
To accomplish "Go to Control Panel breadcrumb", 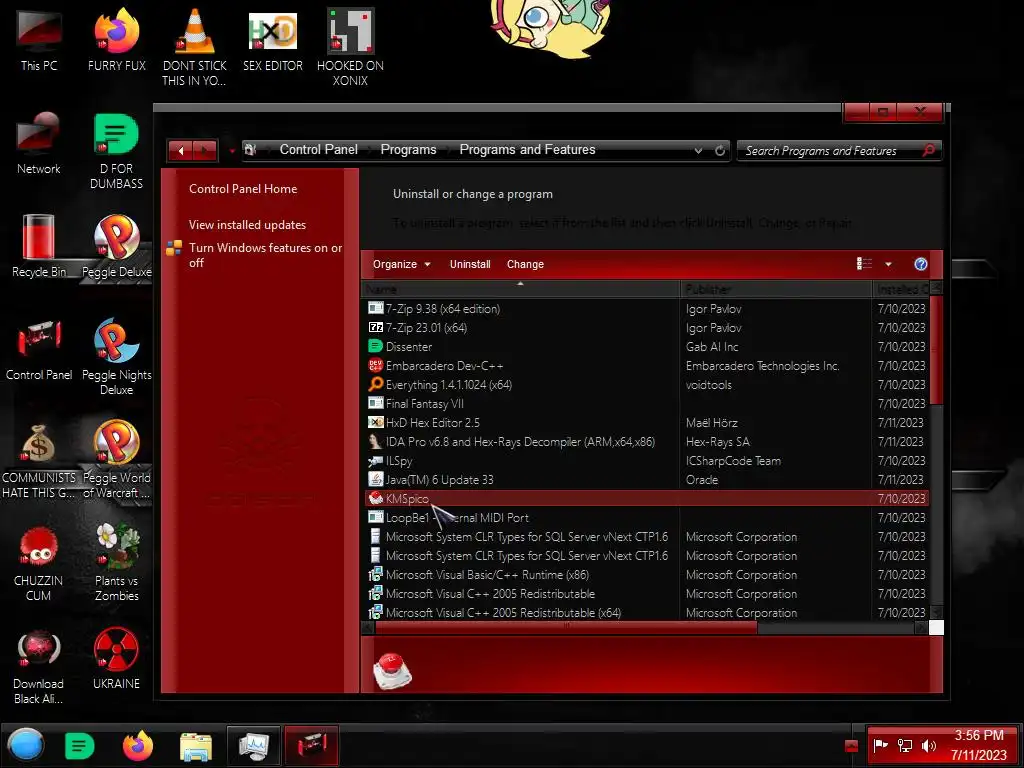I will pos(319,150).
